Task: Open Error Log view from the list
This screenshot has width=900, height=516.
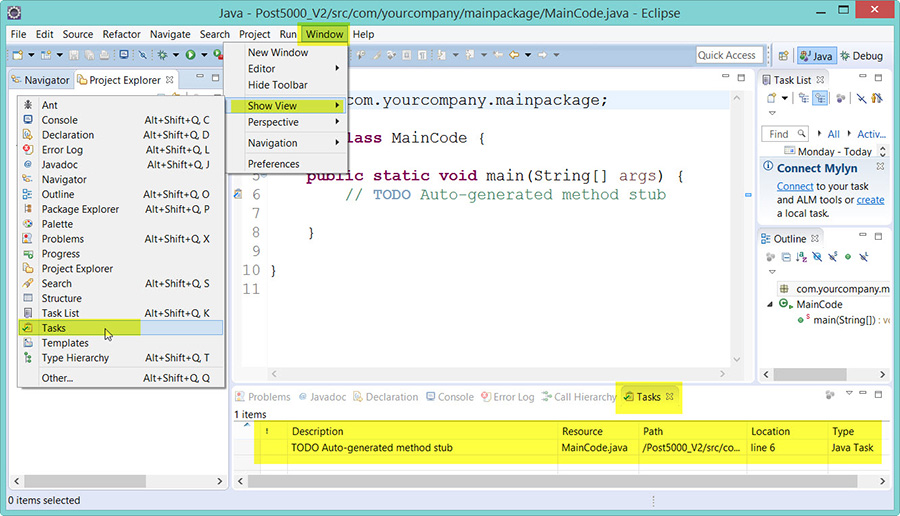Action: point(121,150)
